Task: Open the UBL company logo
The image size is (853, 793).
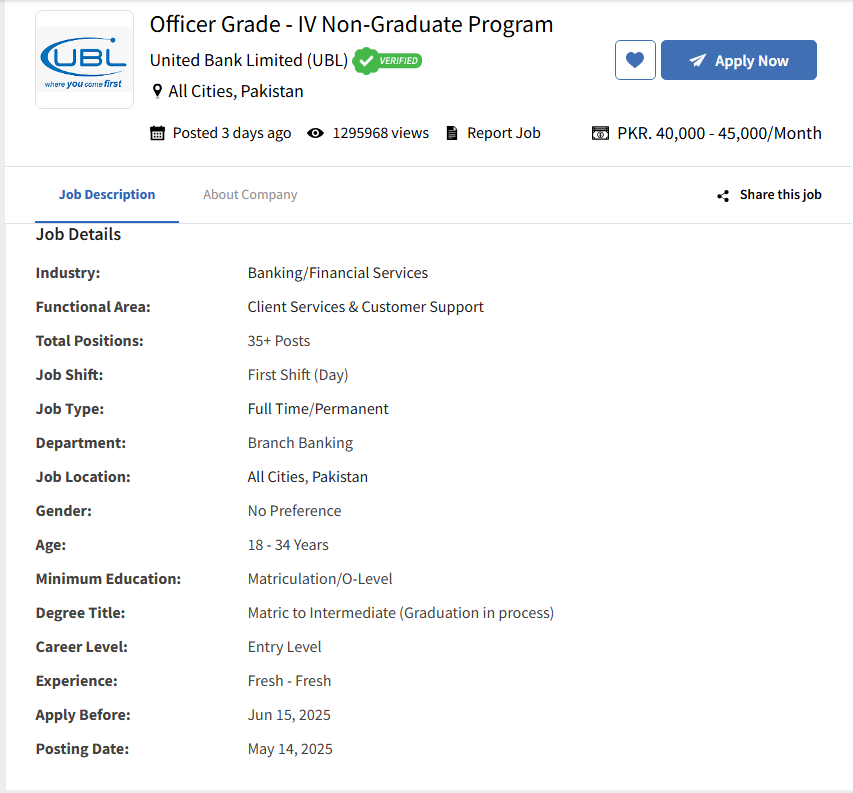Action: click(84, 60)
